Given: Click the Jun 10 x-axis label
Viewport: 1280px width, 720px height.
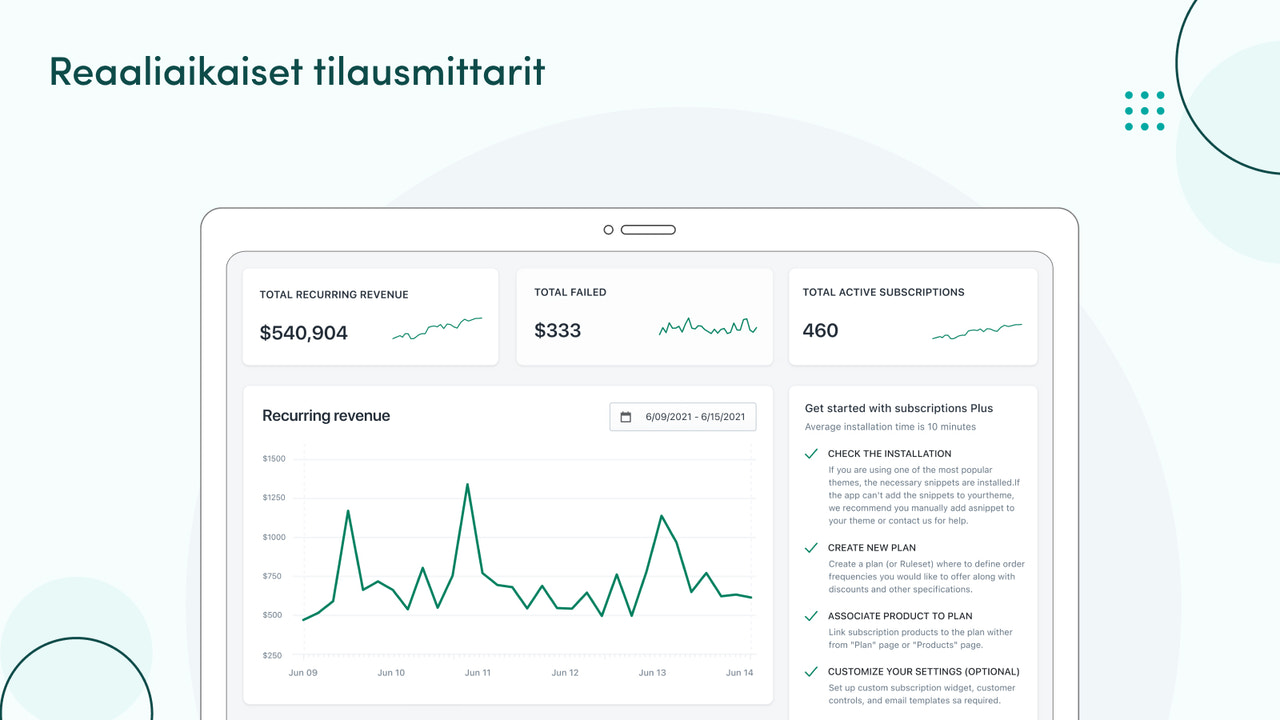Looking at the screenshot, I should click(391, 673).
